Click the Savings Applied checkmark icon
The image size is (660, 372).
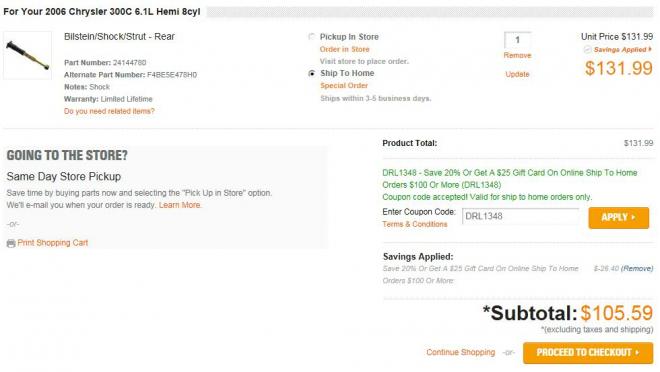pyautogui.click(x=587, y=50)
